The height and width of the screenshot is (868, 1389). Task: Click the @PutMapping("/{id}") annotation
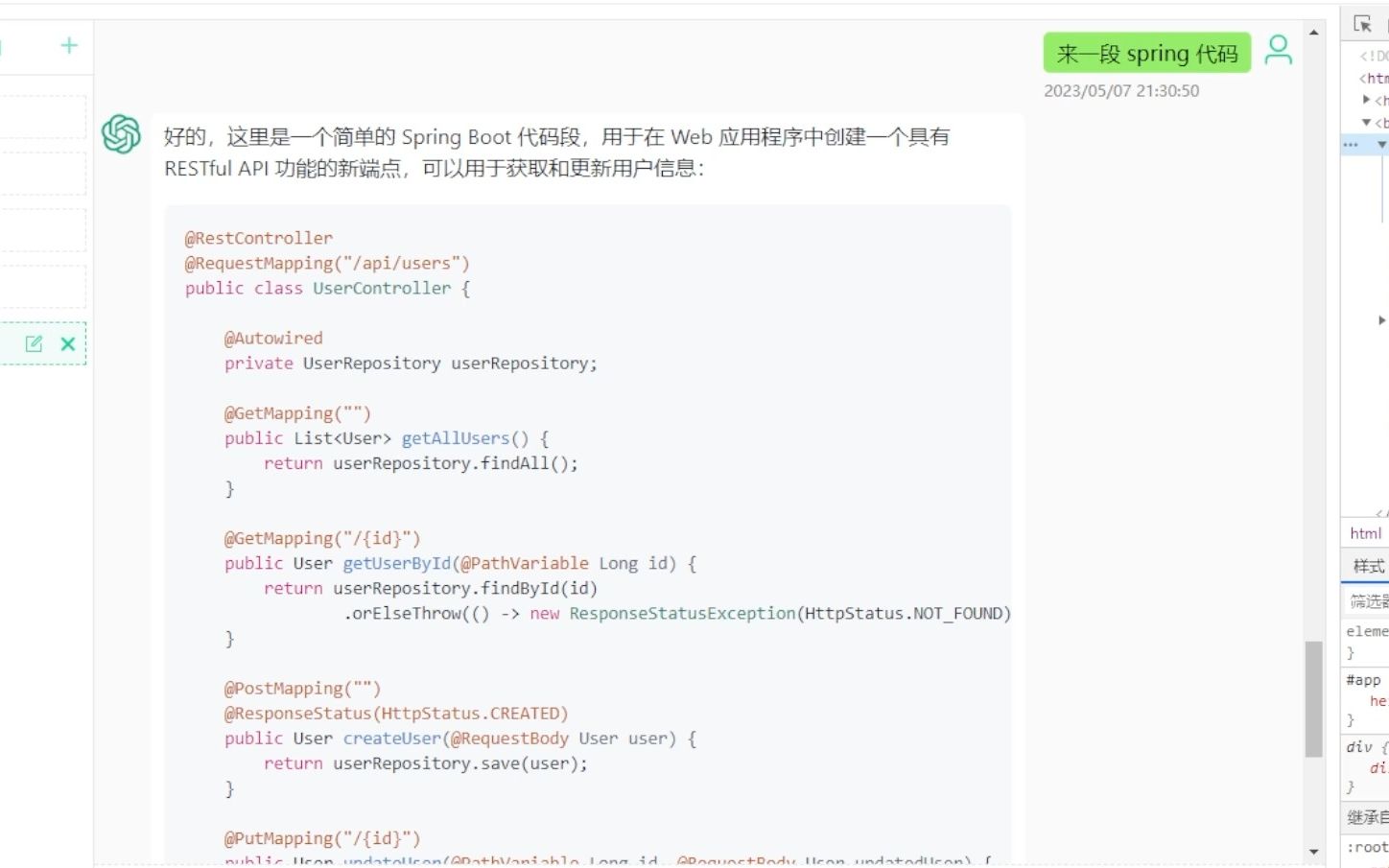(322, 838)
